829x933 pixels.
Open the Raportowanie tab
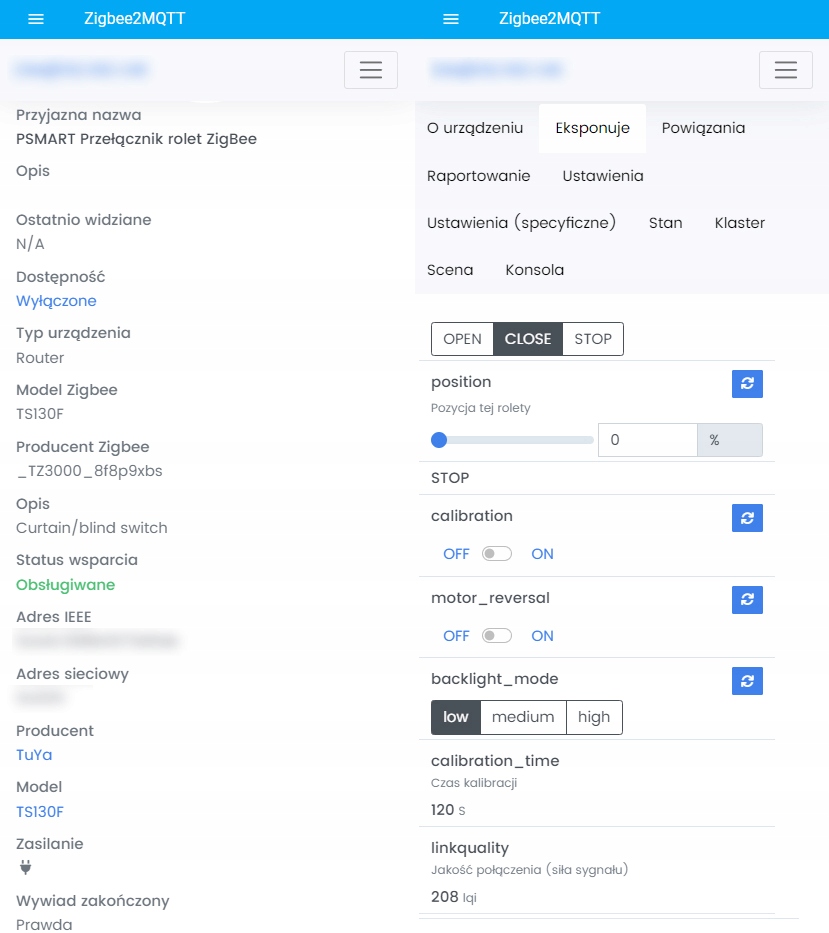point(478,176)
